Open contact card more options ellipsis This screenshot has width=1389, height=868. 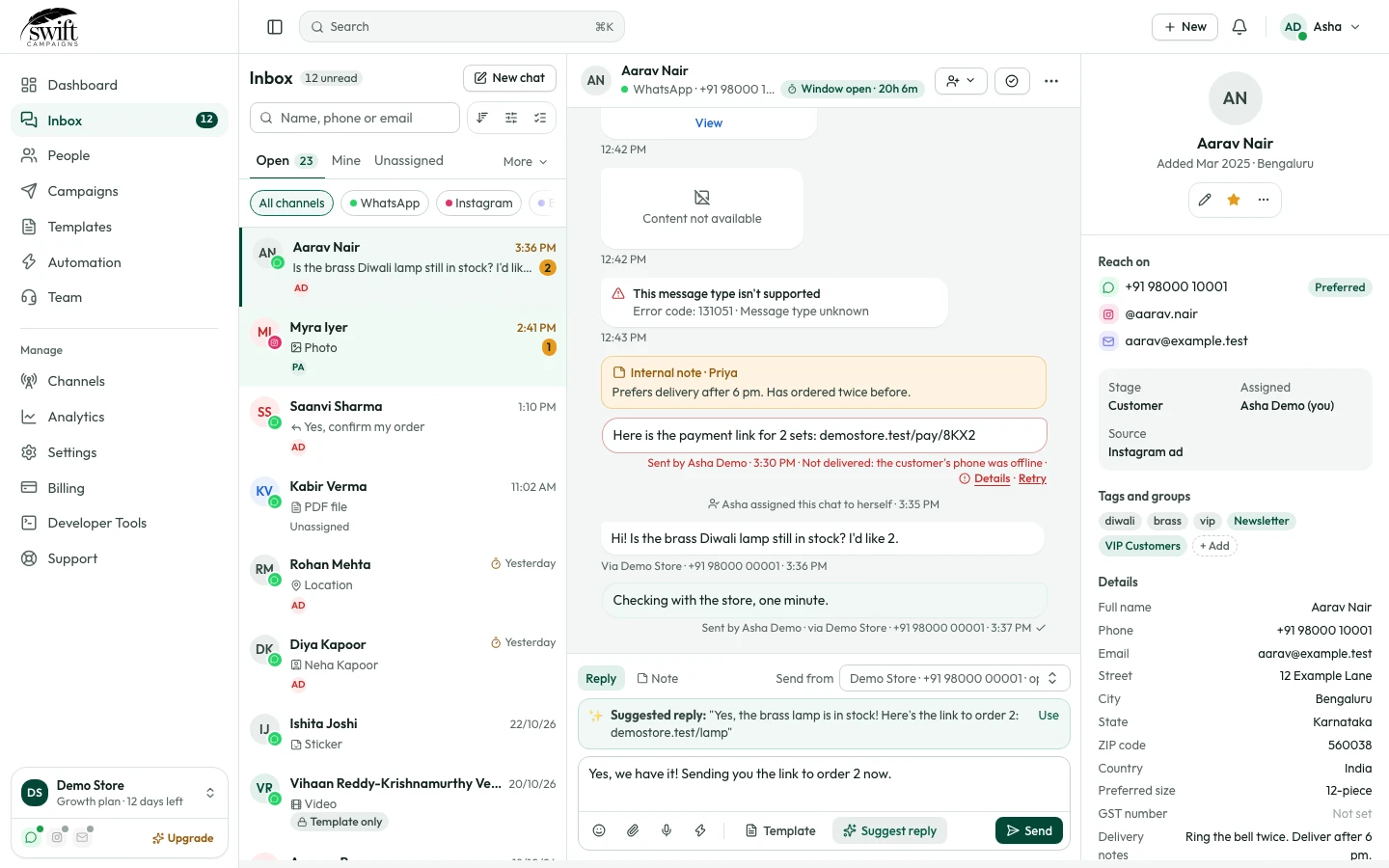(1264, 200)
